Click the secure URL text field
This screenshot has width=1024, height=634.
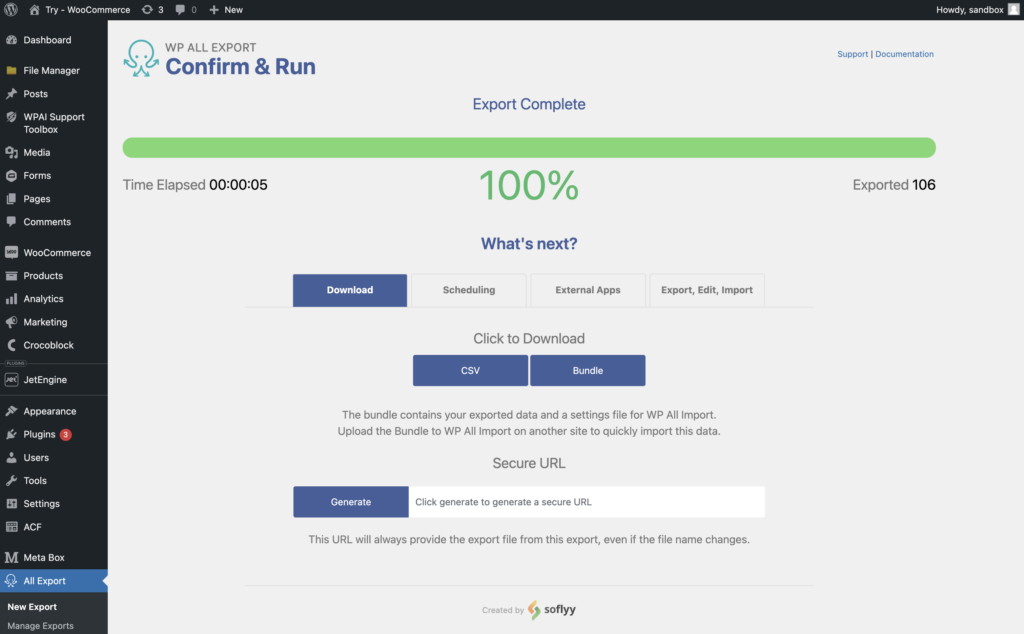(586, 502)
